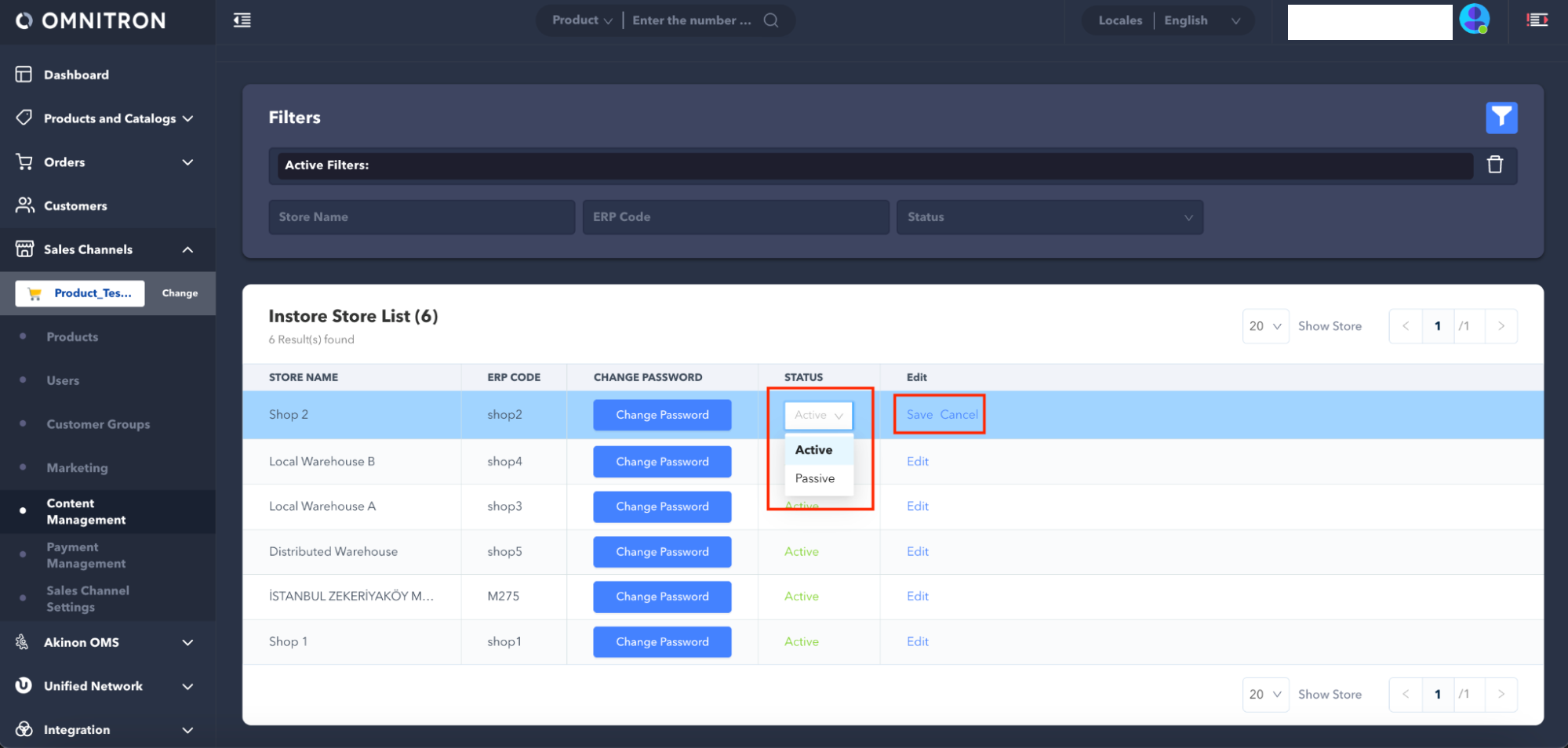Change the top page size 20 dropdown

coord(1264,326)
